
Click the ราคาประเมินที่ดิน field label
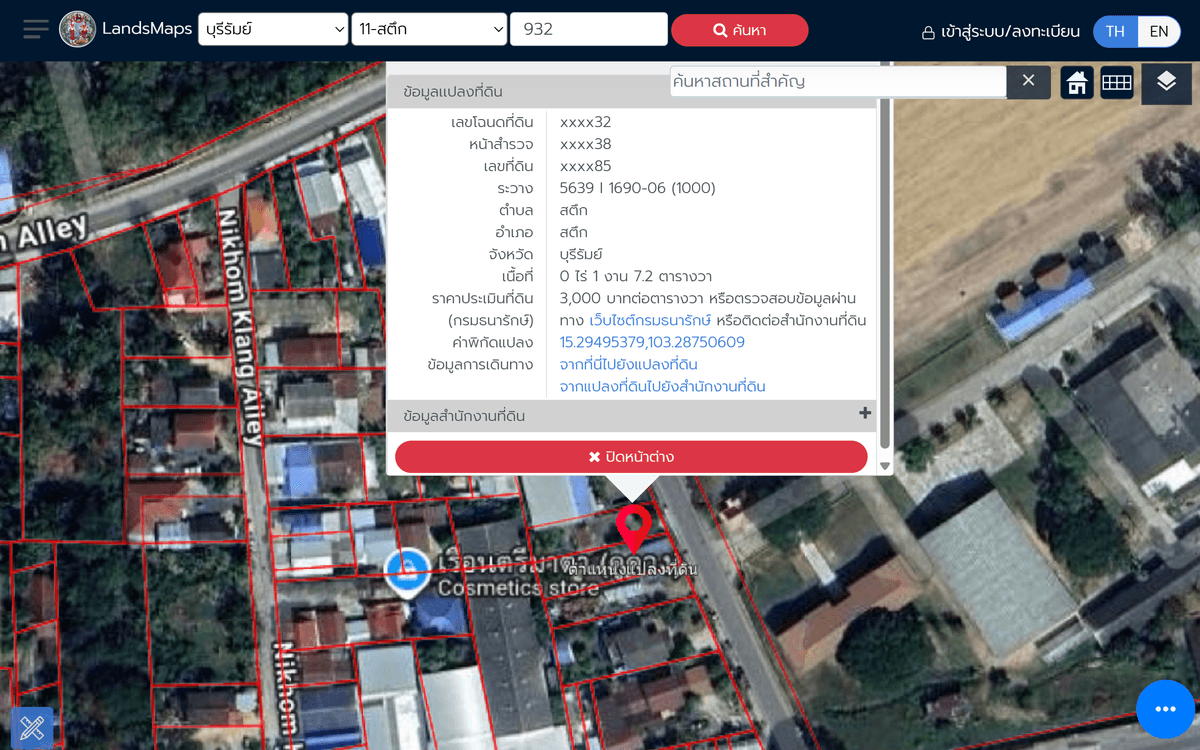[x=483, y=298]
